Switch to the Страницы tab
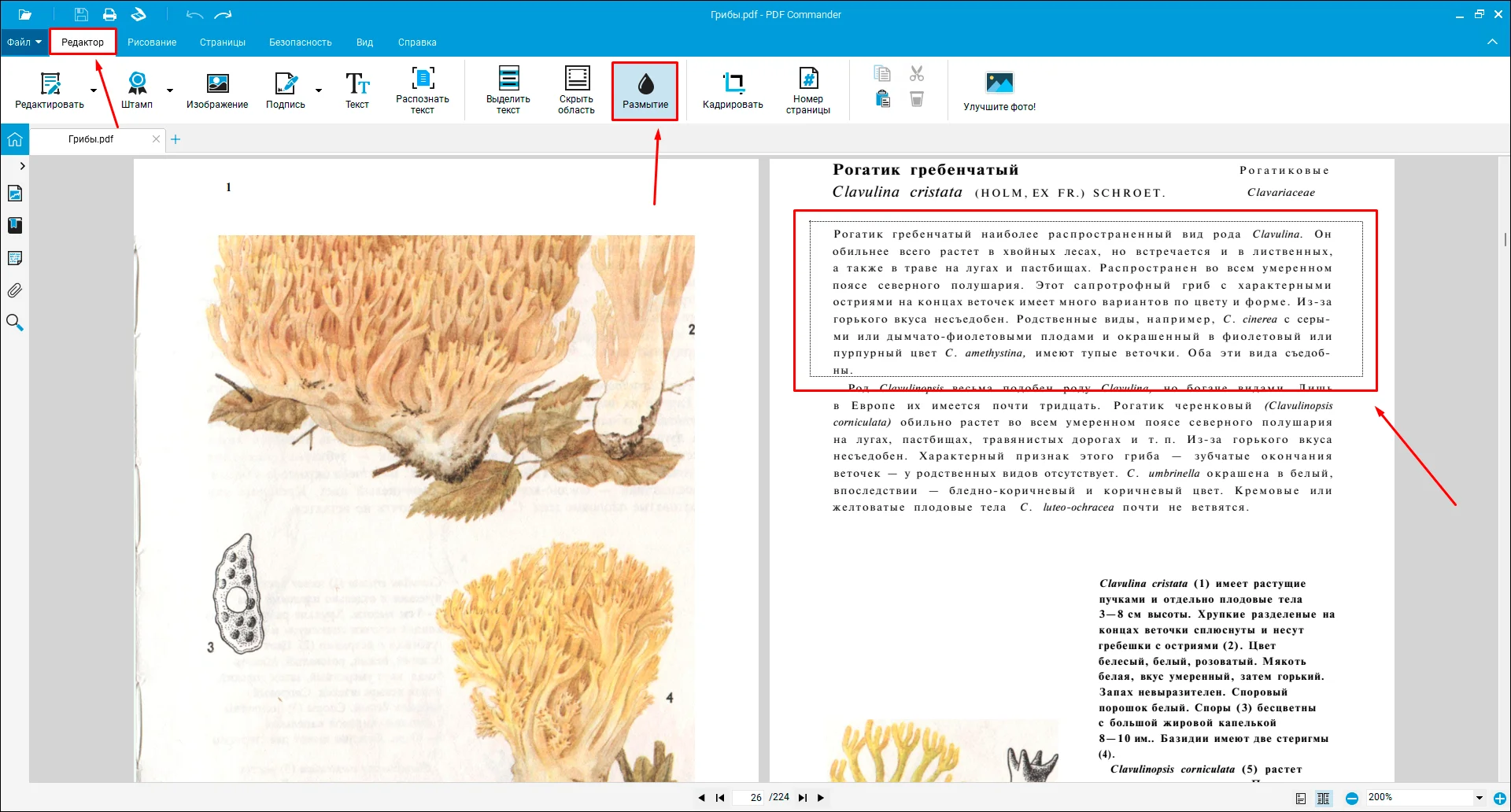1511x812 pixels. (x=223, y=42)
